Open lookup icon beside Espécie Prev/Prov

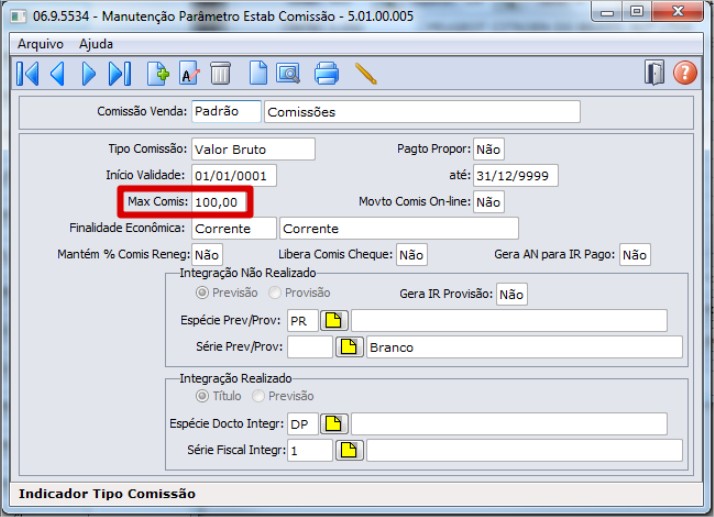(x=334, y=321)
